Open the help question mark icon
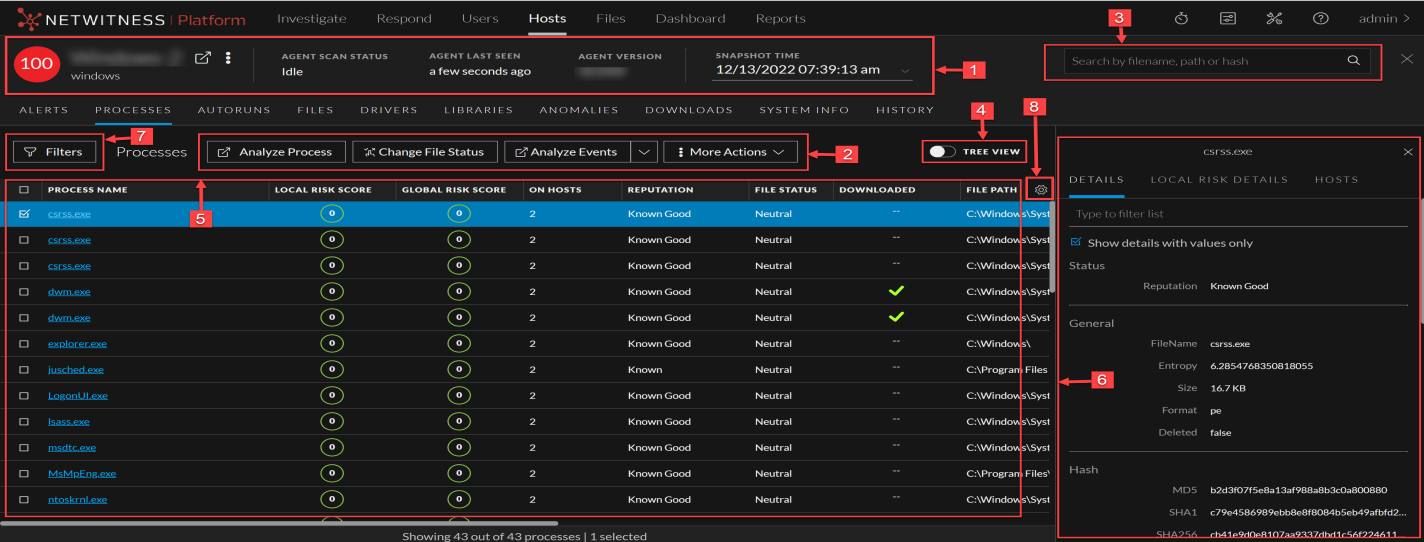Viewport: 1424px width, 542px height. pyautogui.click(x=1320, y=18)
